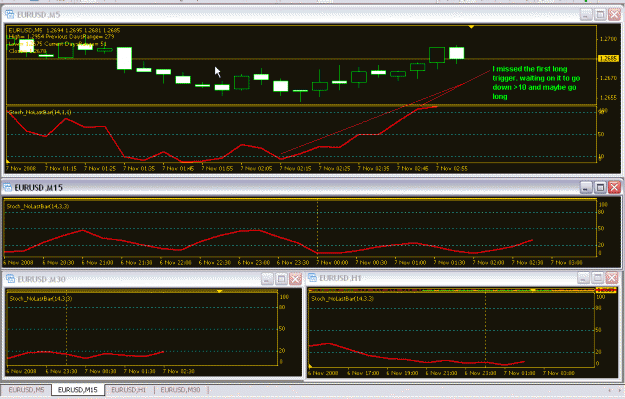Viewport: 625px width, 399px height.
Task: Click the M5 chart shift triangle marker
Action: pos(471,27)
